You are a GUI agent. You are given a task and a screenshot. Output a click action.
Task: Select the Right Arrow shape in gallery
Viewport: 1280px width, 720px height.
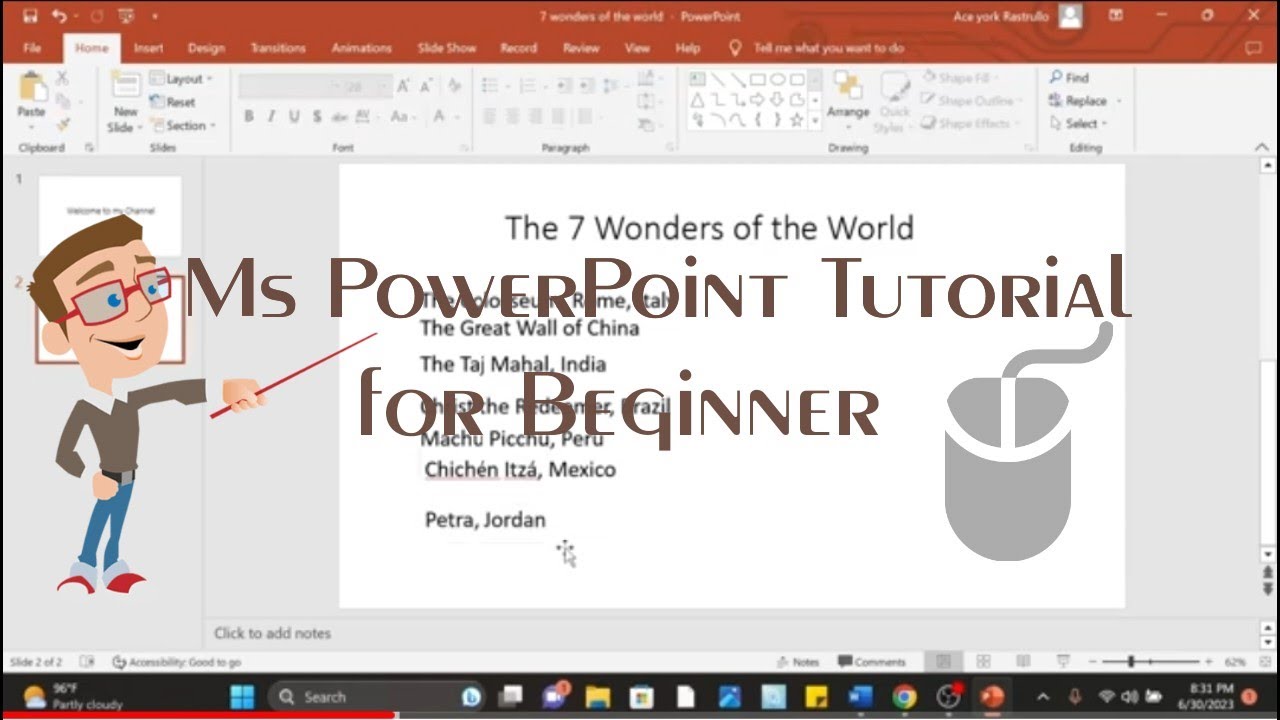(x=757, y=100)
